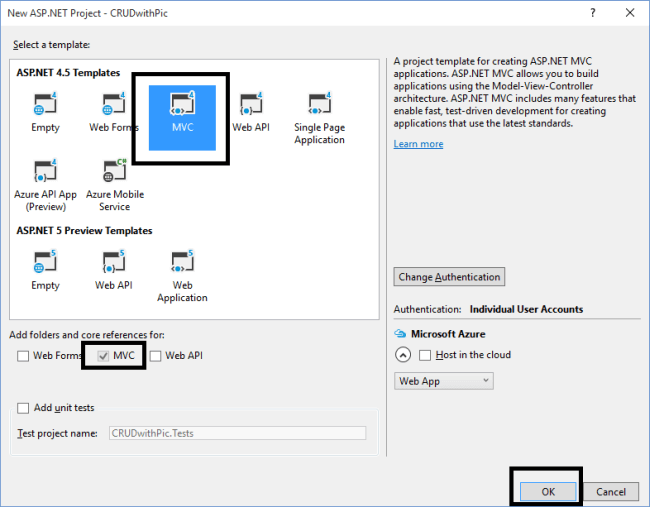The image size is (650, 507).
Task: Click the 'Select a template:' label
Action: (x=51, y=45)
